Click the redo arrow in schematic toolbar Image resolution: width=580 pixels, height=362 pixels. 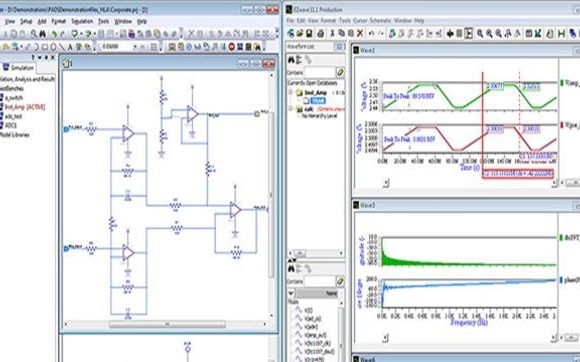63,34
